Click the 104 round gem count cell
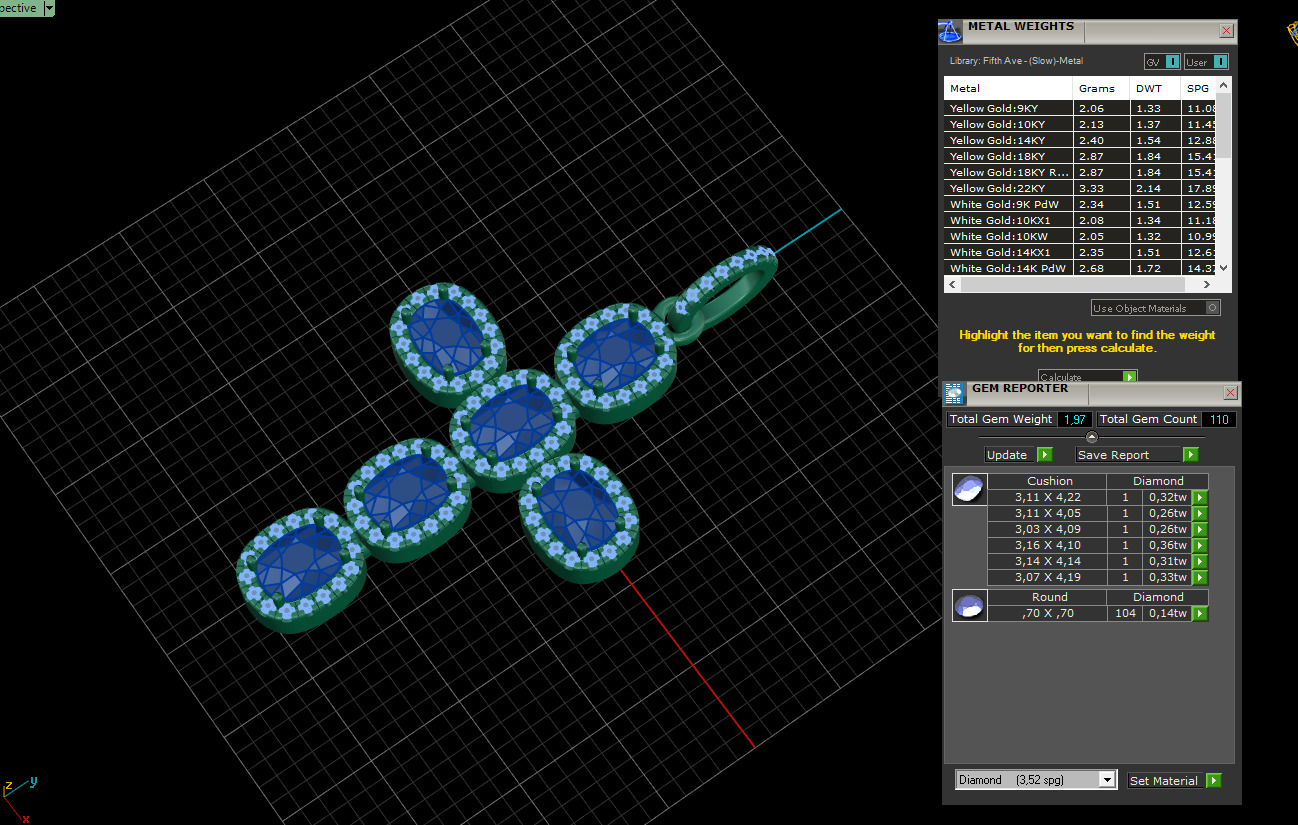Image resolution: width=1298 pixels, height=825 pixels. (1125, 613)
